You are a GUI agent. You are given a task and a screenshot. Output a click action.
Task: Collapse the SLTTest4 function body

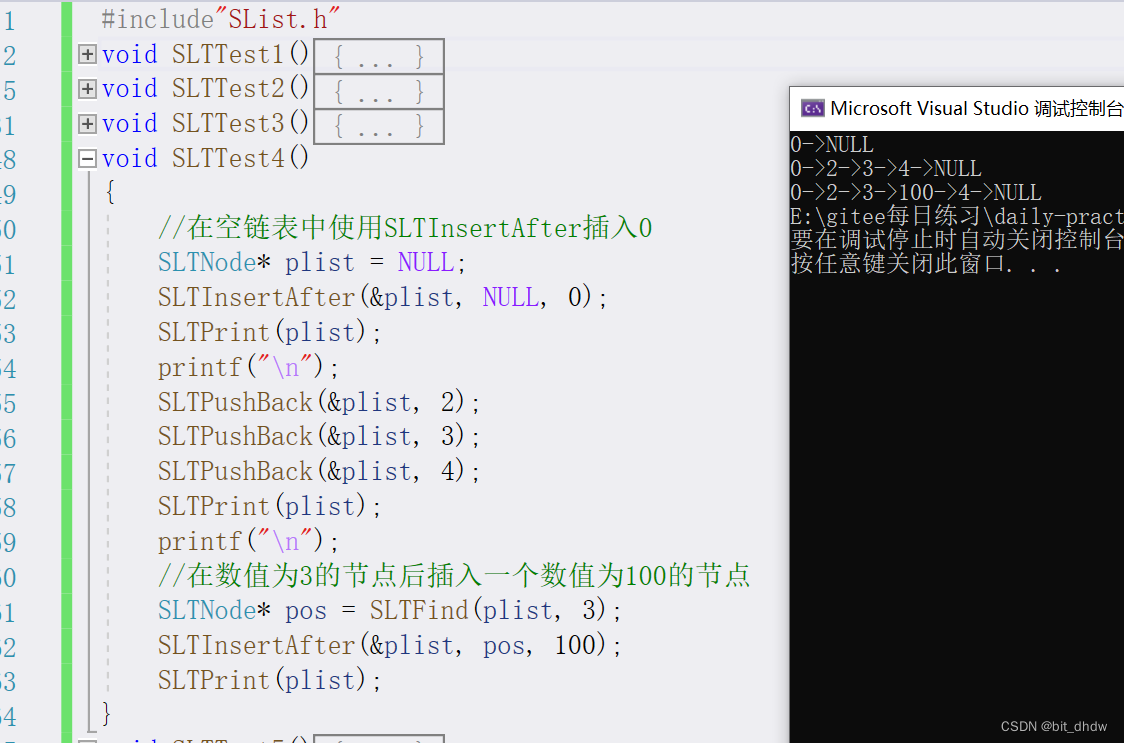tap(87, 158)
